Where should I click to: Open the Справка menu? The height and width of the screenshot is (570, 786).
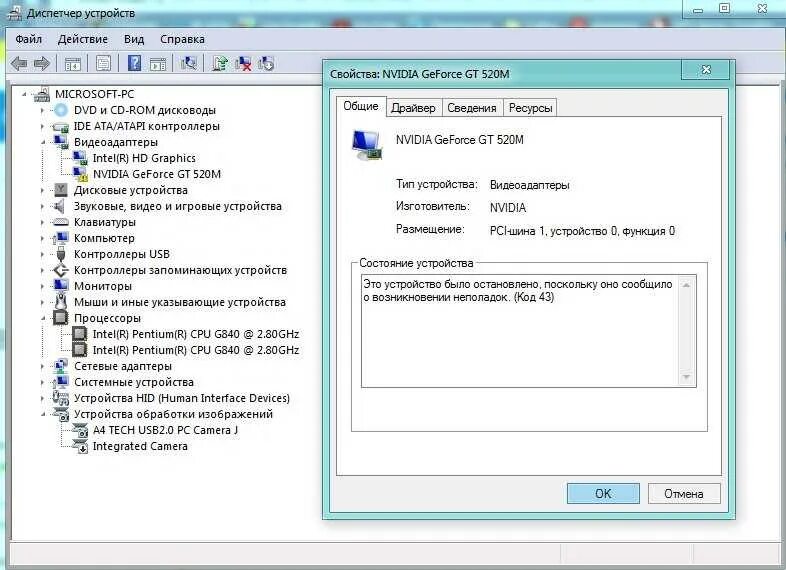(x=182, y=39)
